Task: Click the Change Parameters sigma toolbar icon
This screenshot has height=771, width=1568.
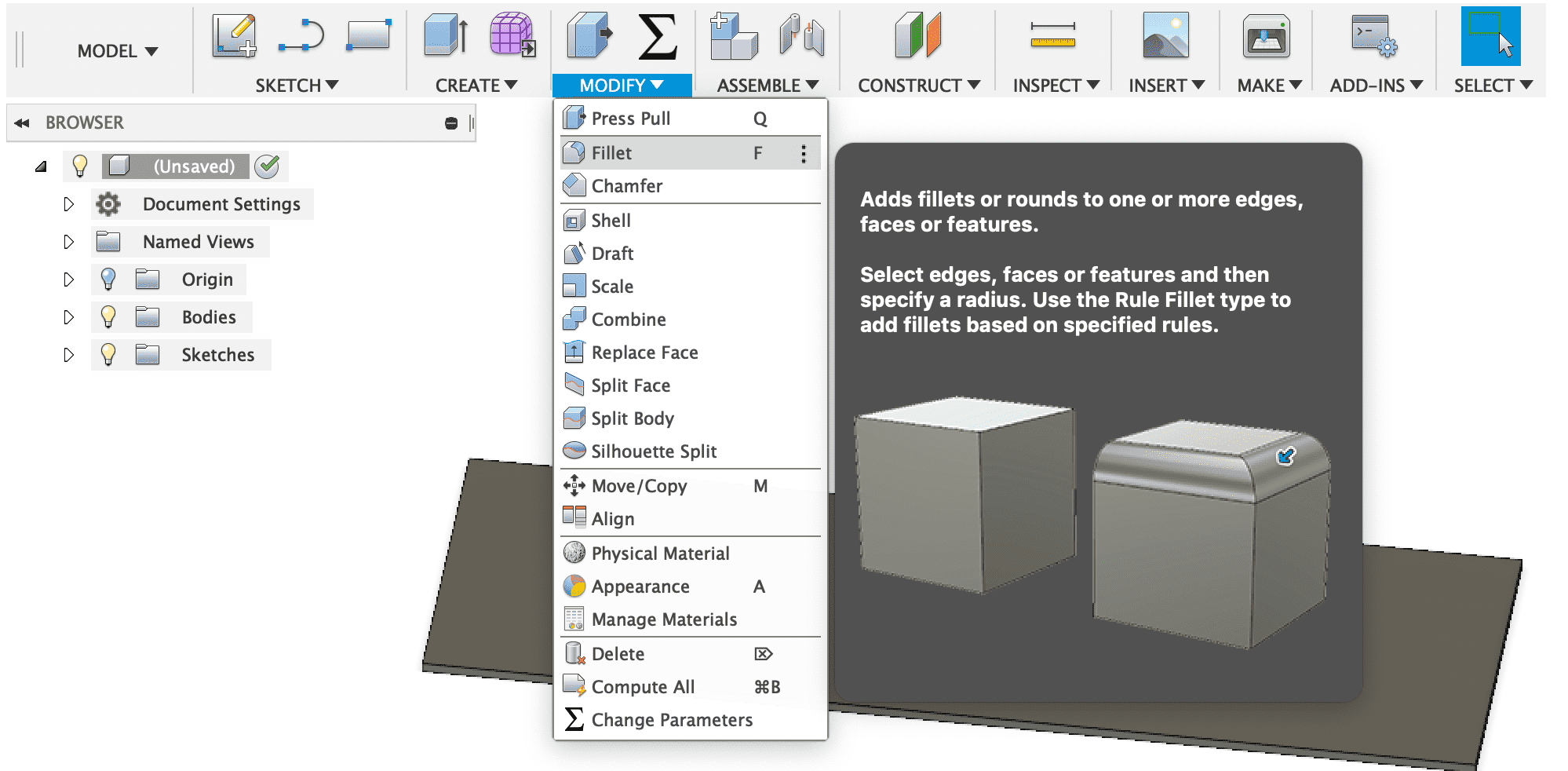Action: pos(657,36)
